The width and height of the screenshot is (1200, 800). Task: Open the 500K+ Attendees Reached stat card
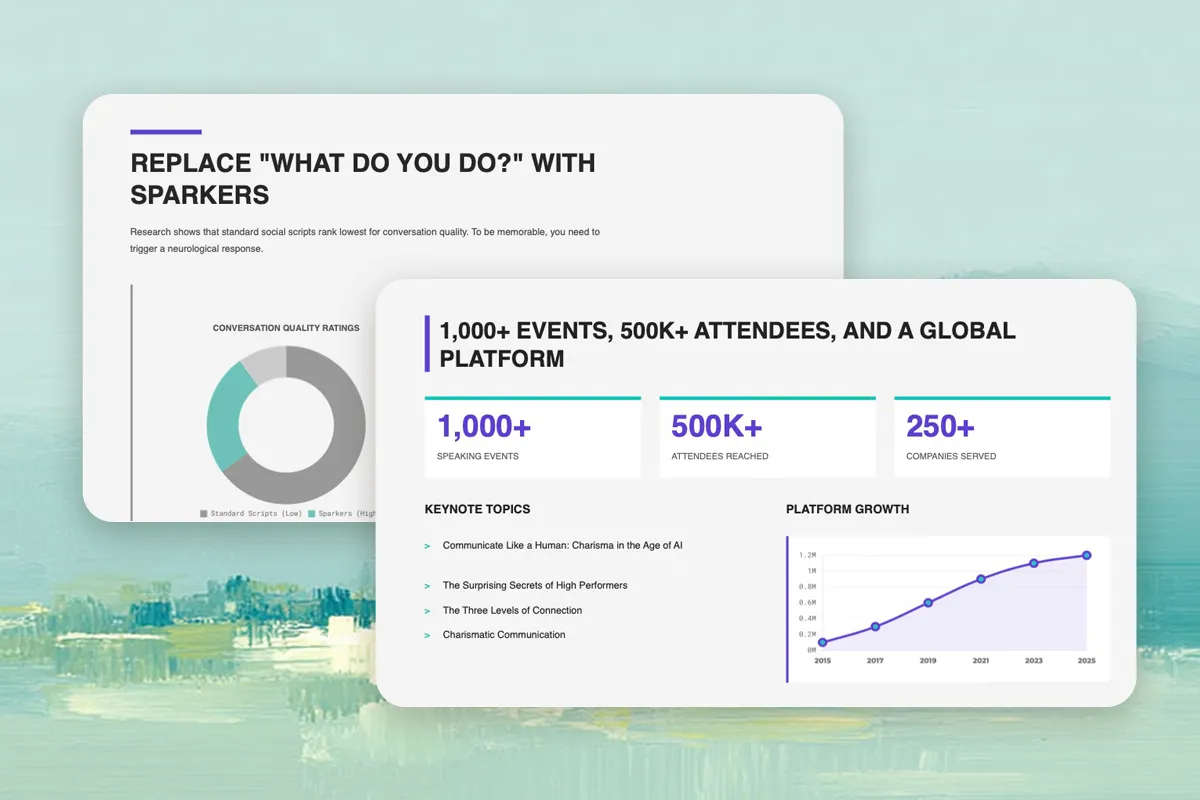tap(767, 438)
